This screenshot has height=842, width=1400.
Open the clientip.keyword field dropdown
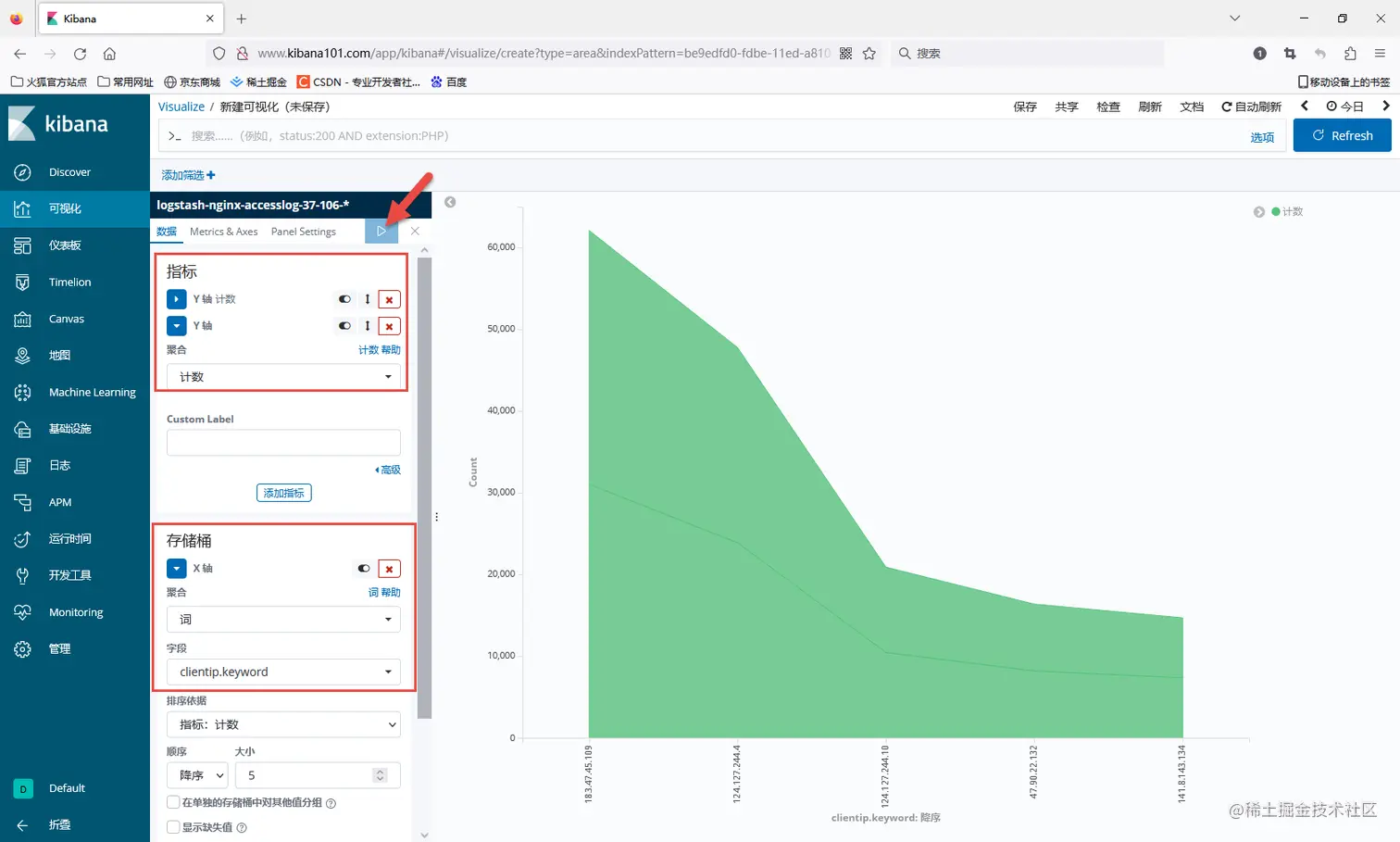283,672
